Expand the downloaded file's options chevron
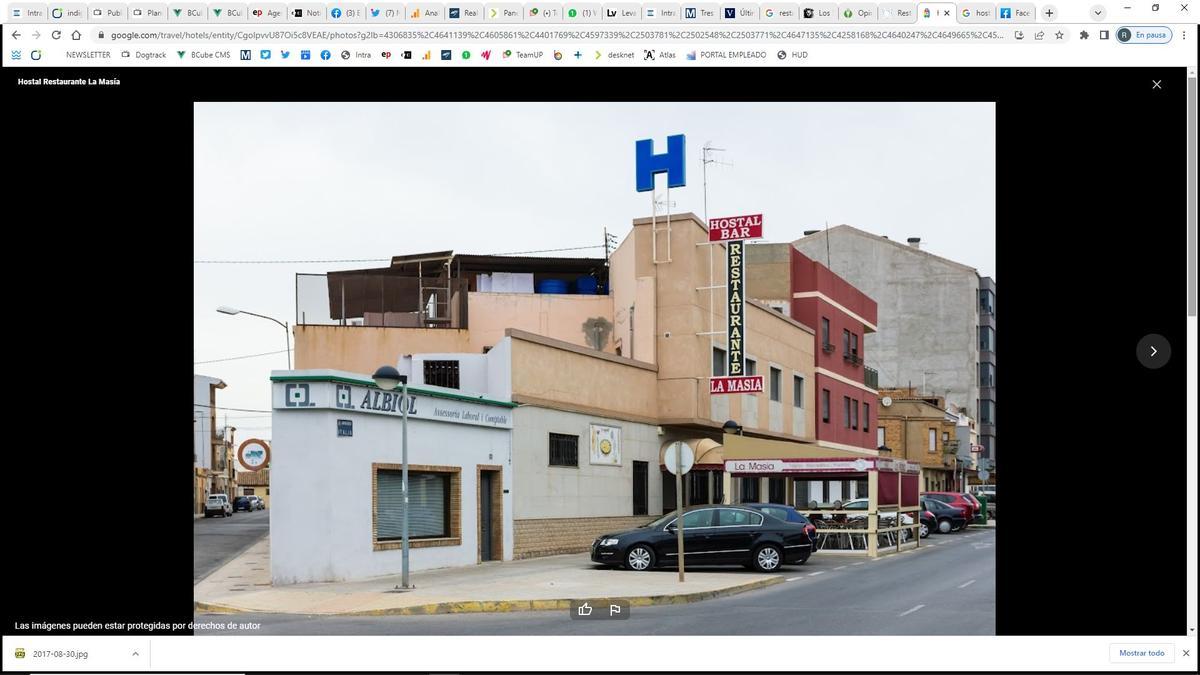Screen dimensions: 1200x675 135,653
